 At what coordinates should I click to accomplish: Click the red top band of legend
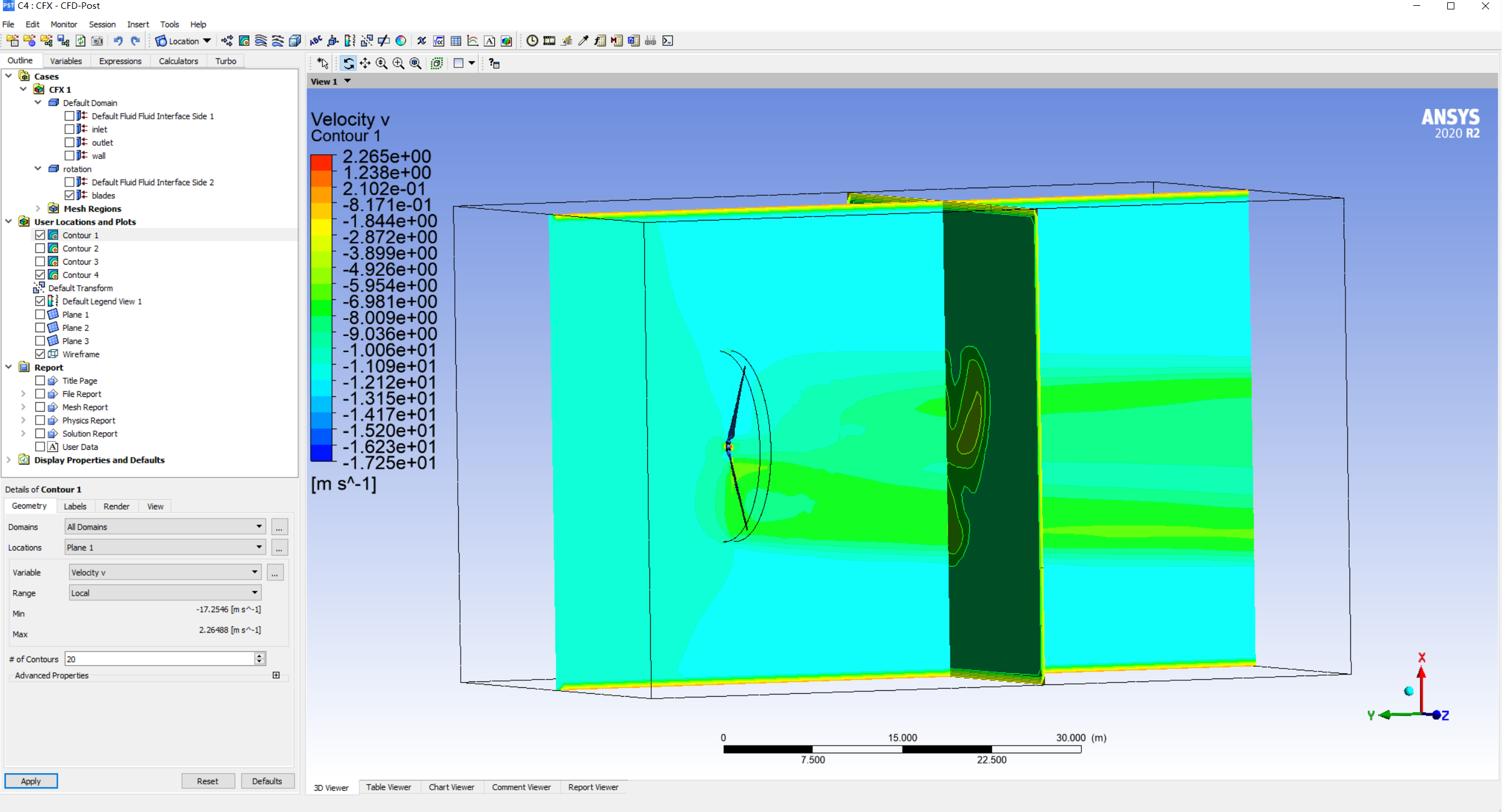pos(321,162)
